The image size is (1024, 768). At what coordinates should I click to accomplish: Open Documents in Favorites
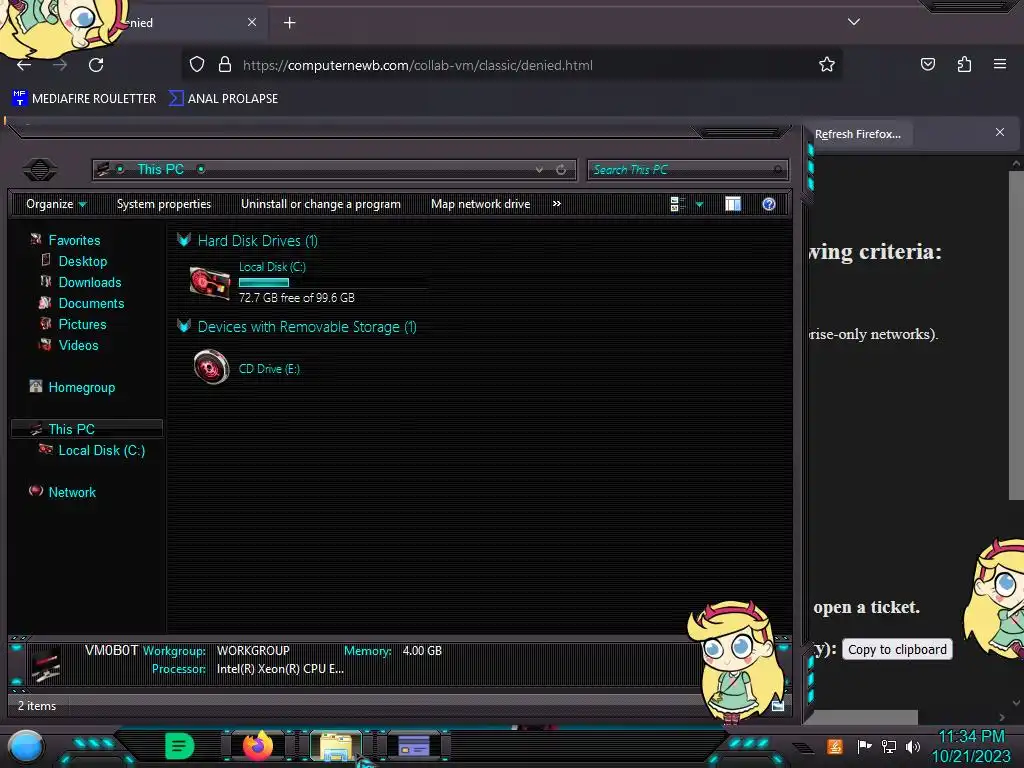click(x=91, y=303)
